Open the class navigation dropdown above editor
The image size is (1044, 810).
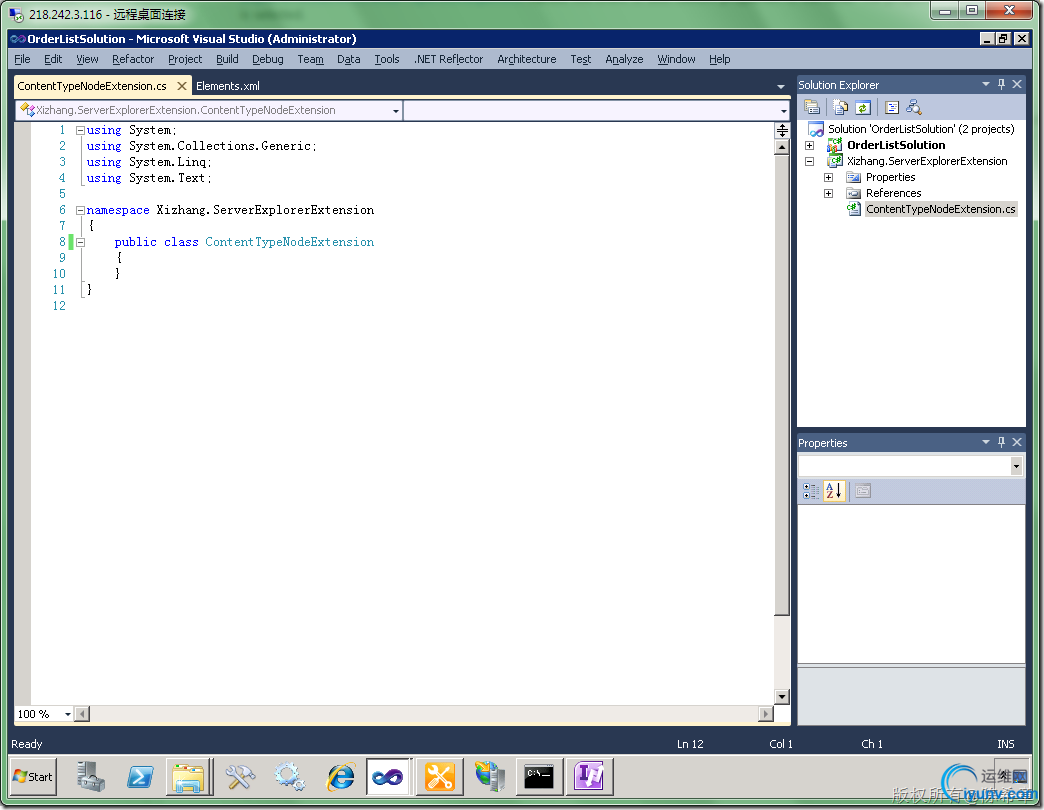[x=396, y=111]
